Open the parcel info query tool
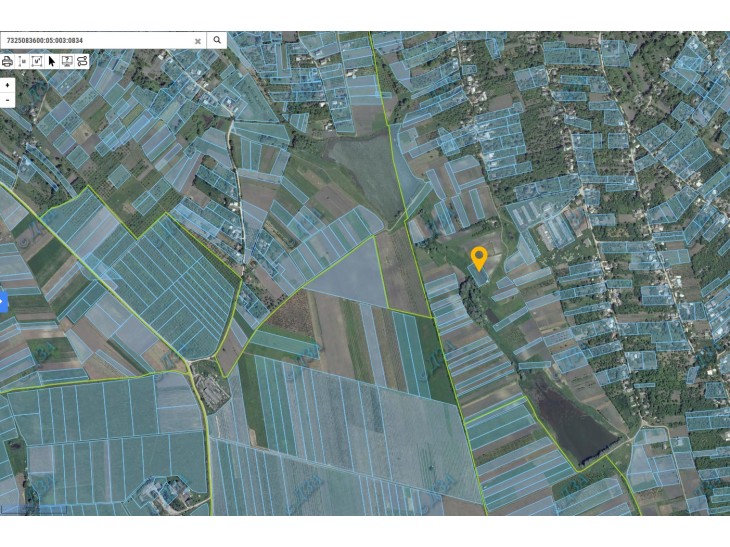730x547 pixels. 67,61
